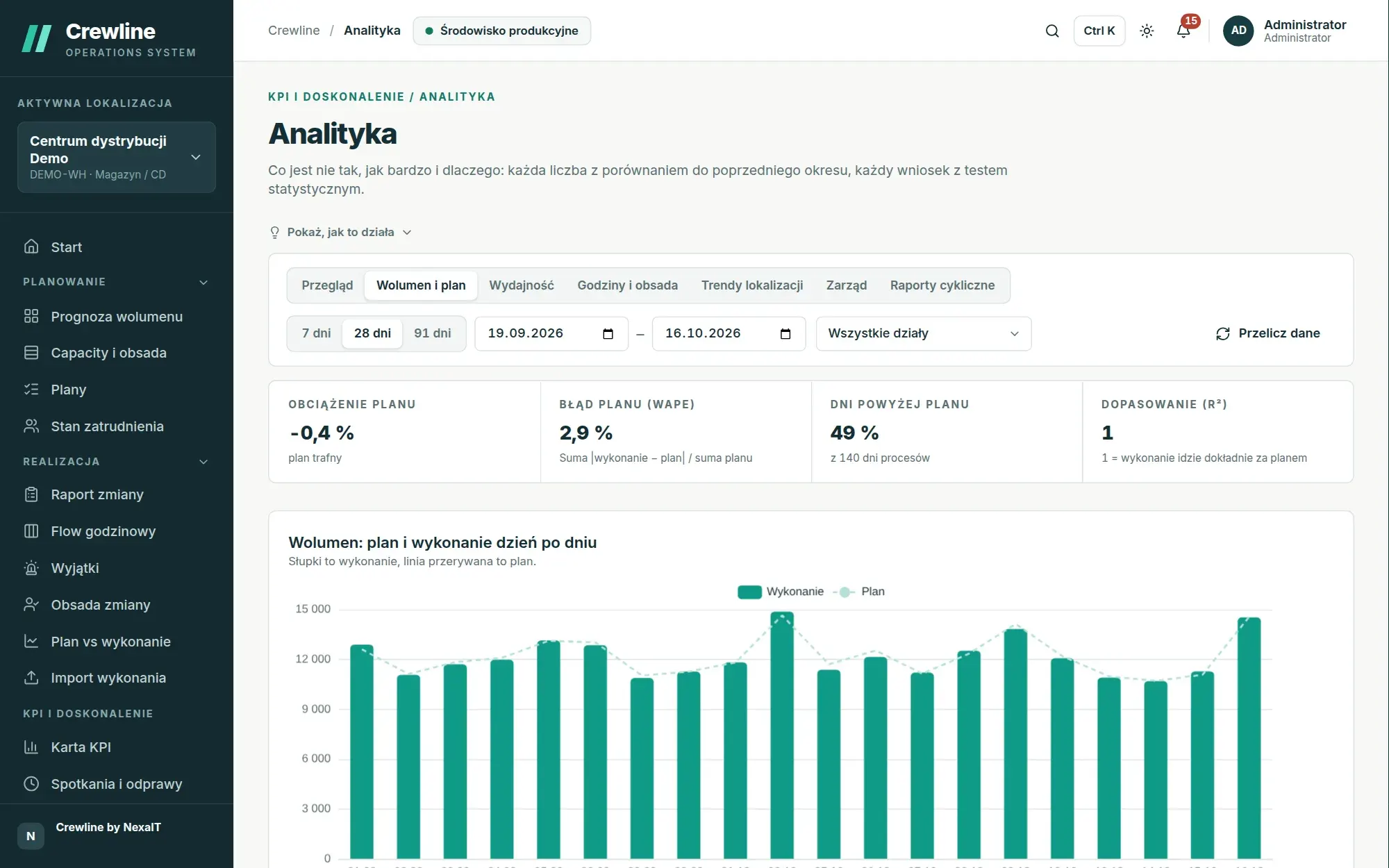Click the Wyjątki alarm icon
1389x868 pixels.
(x=31, y=568)
